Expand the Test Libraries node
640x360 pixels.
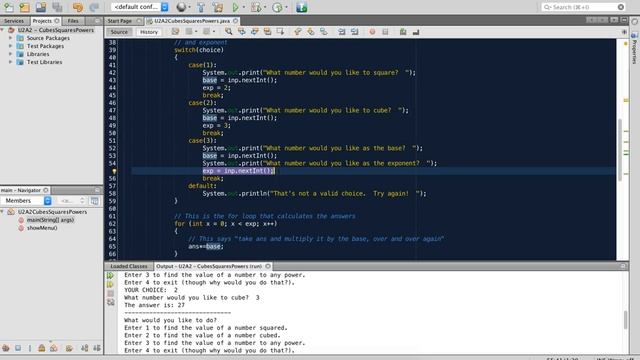(11, 62)
